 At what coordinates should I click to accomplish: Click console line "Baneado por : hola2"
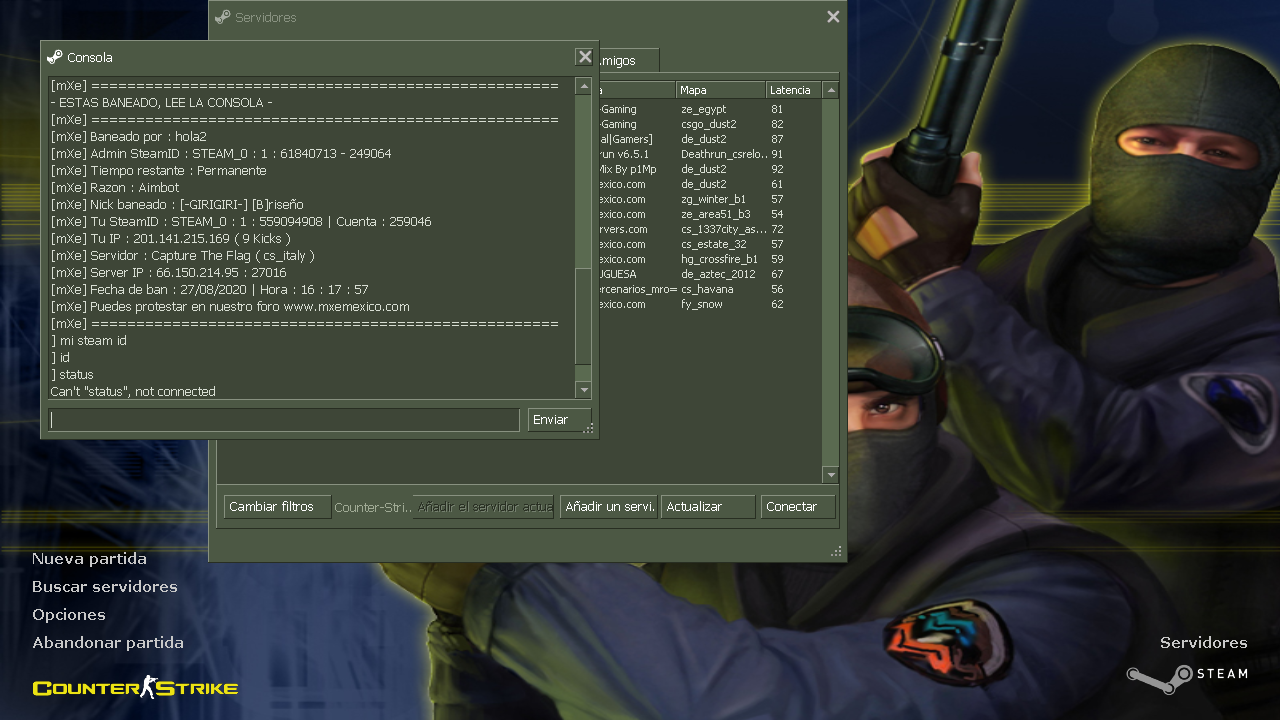128,137
